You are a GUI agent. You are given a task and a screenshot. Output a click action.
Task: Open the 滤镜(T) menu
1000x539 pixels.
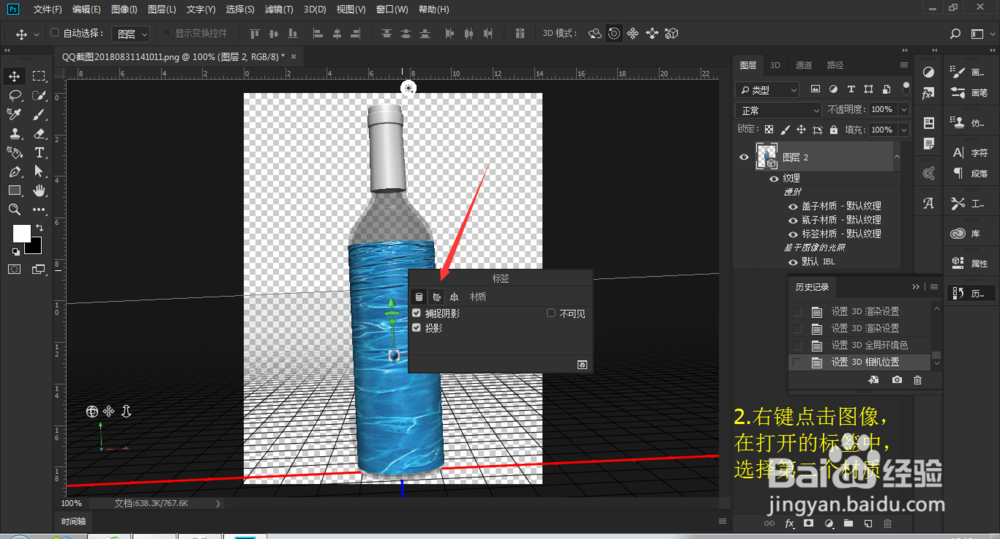(279, 10)
